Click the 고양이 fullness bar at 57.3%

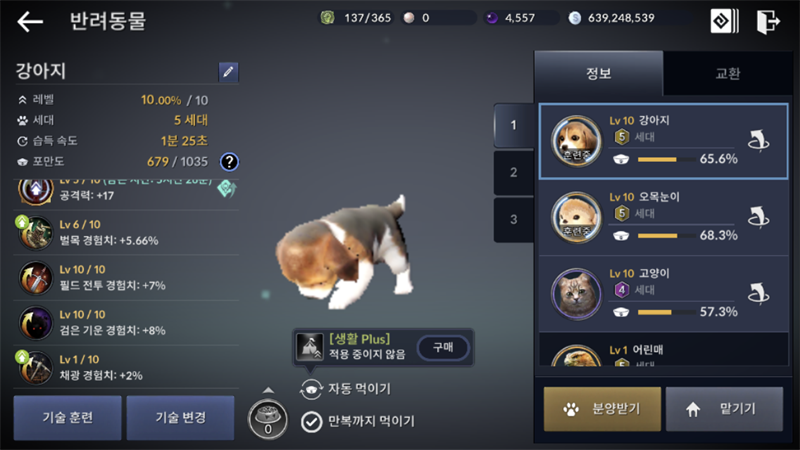tap(666, 312)
